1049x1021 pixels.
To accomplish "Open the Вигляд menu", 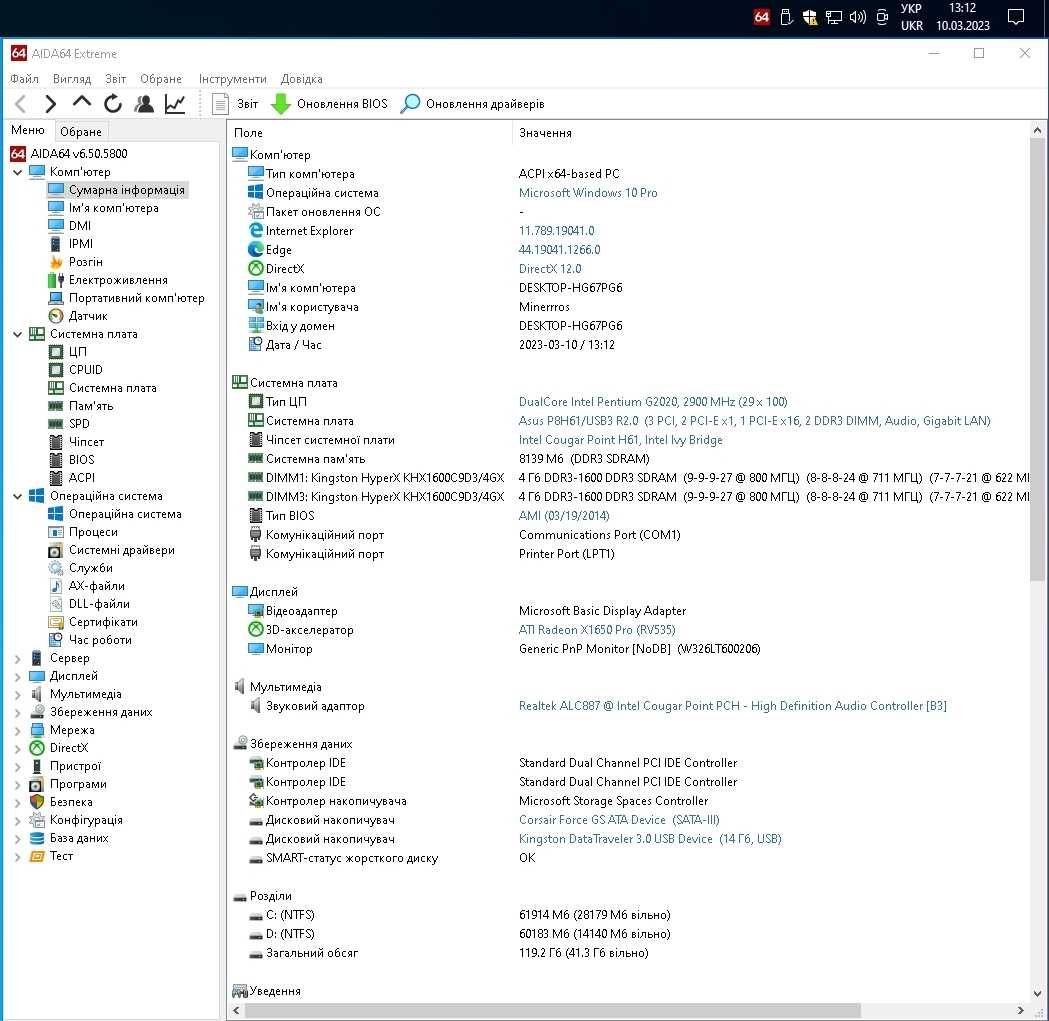I will click(72, 79).
